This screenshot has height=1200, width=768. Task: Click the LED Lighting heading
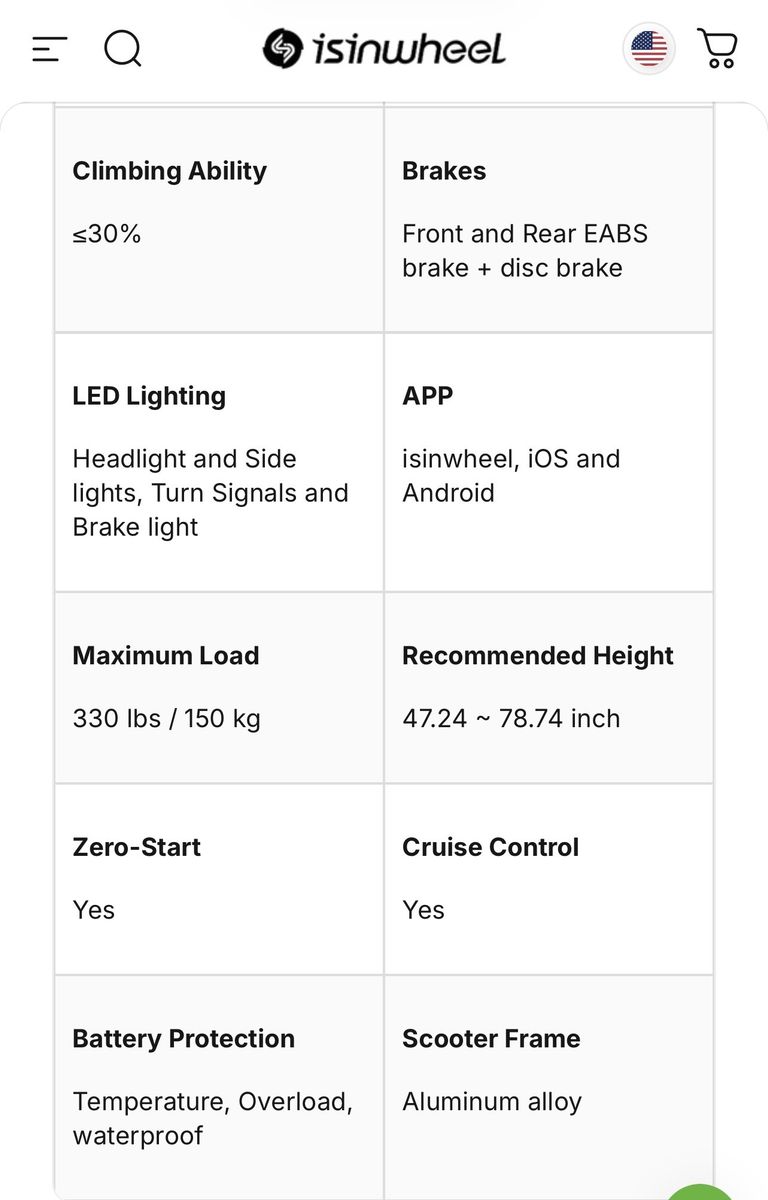pos(149,396)
